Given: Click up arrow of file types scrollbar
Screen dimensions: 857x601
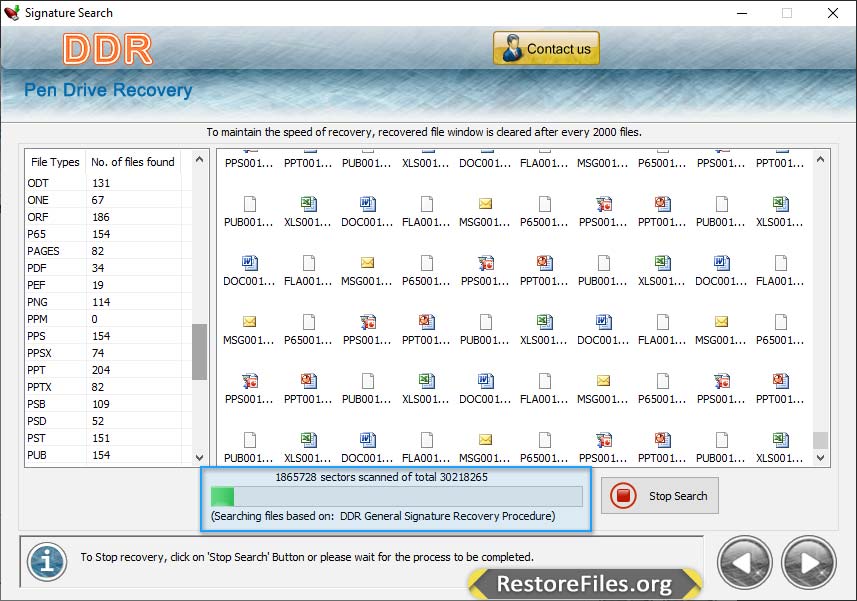Looking at the screenshot, I should point(199,160).
